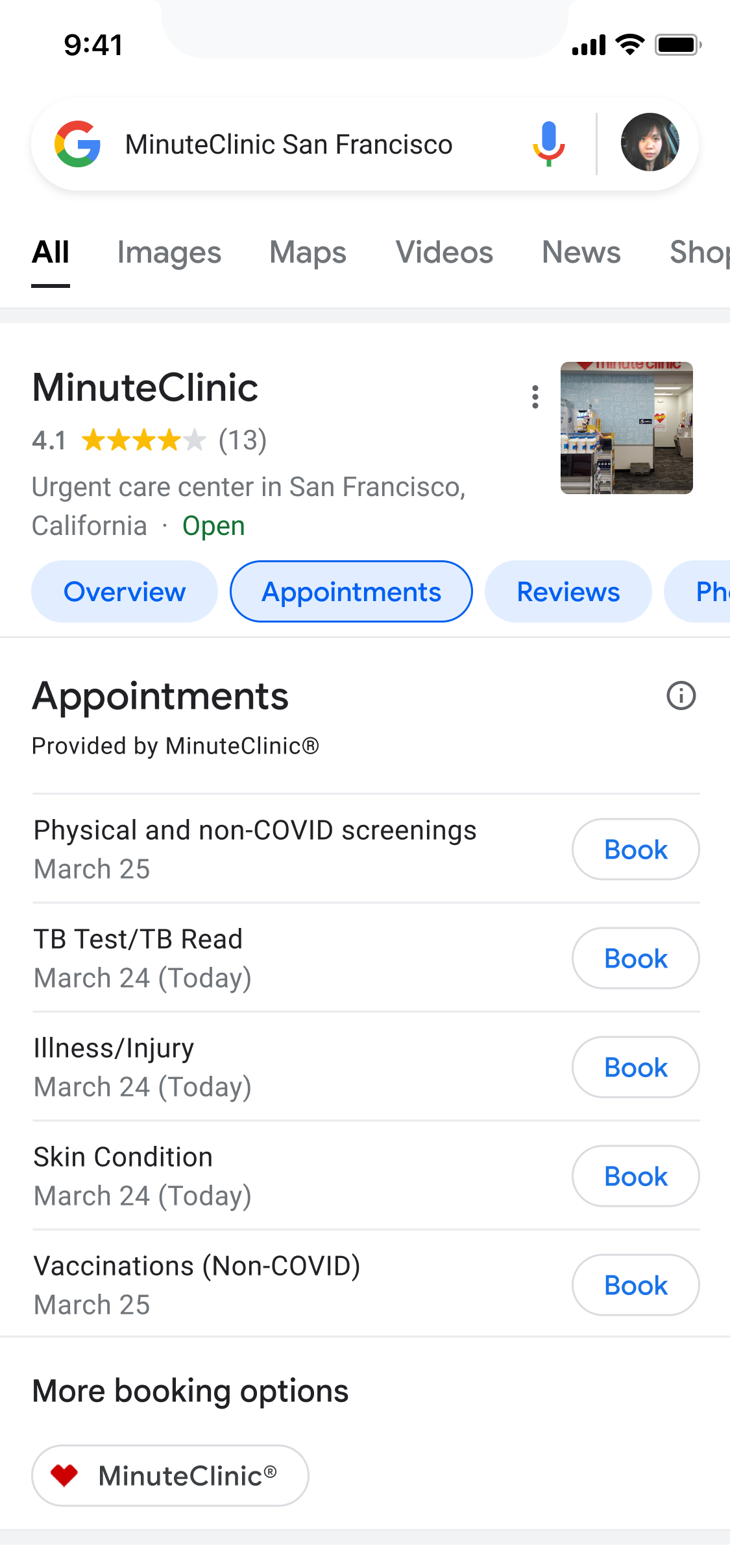Select the Overview chip
Image resolution: width=730 pixels, height=1568 pixels.
(x=125, y=591)
